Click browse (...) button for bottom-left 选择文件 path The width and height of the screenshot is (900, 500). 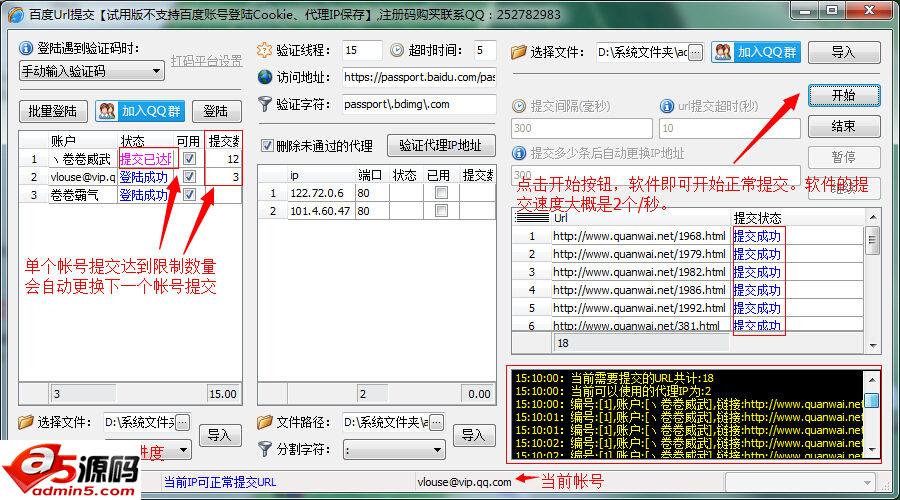pos(182,423)
